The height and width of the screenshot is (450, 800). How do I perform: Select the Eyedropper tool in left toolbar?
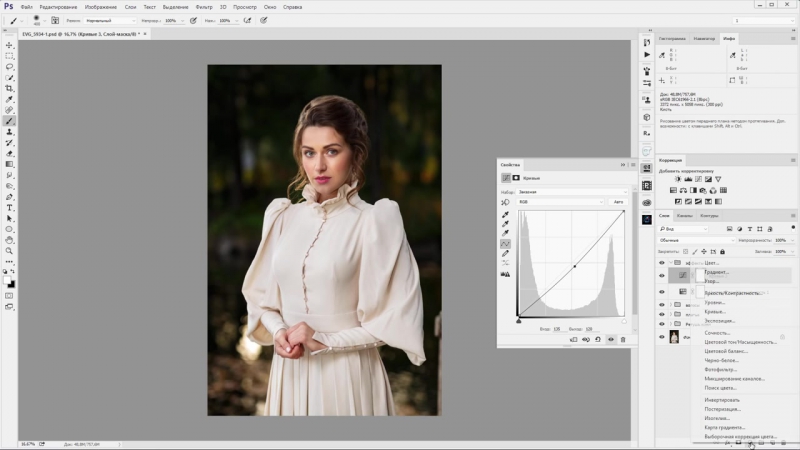click(x=9, y=99)
